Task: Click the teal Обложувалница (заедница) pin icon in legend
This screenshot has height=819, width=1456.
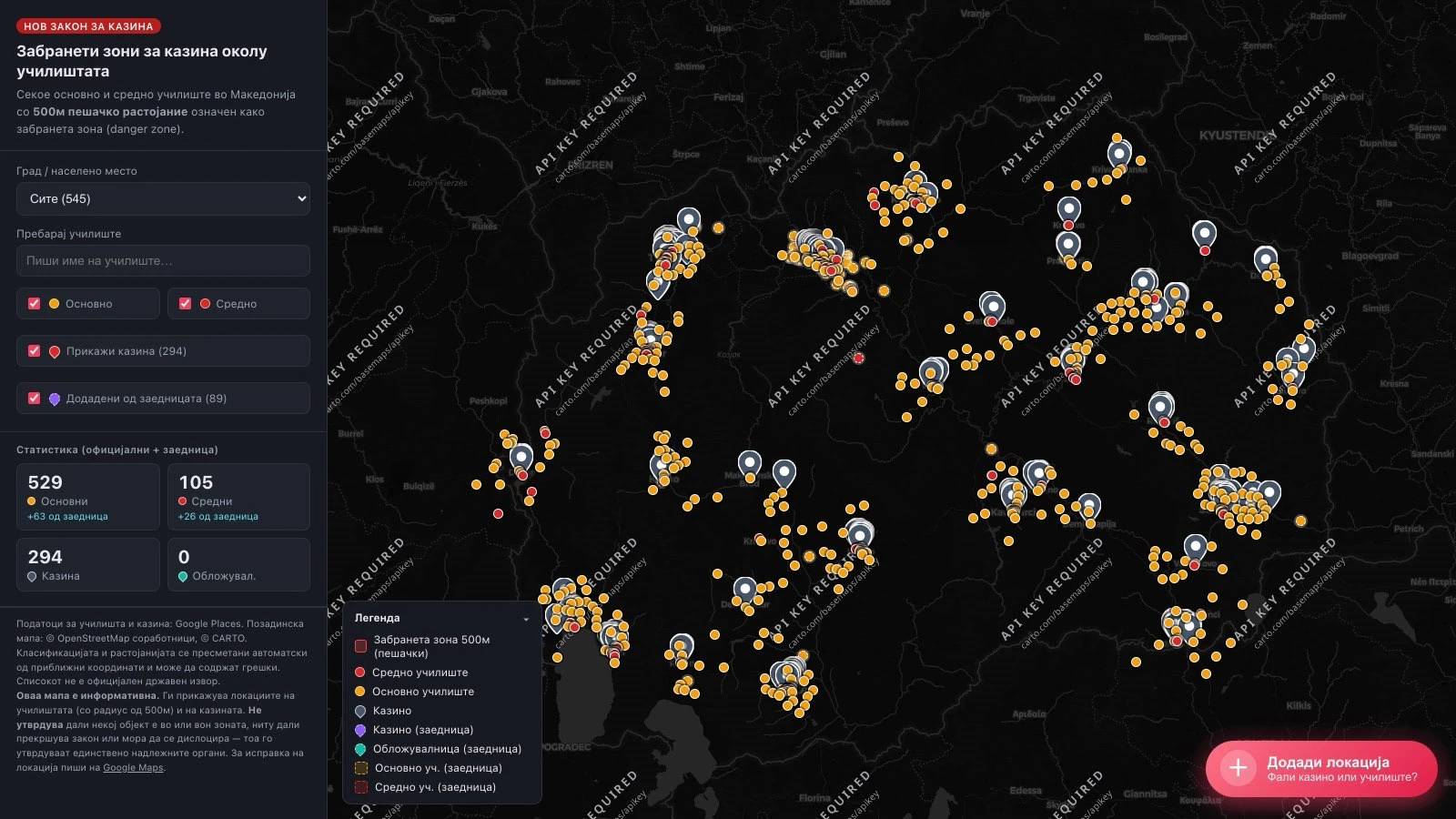Action: click(360, 749)
